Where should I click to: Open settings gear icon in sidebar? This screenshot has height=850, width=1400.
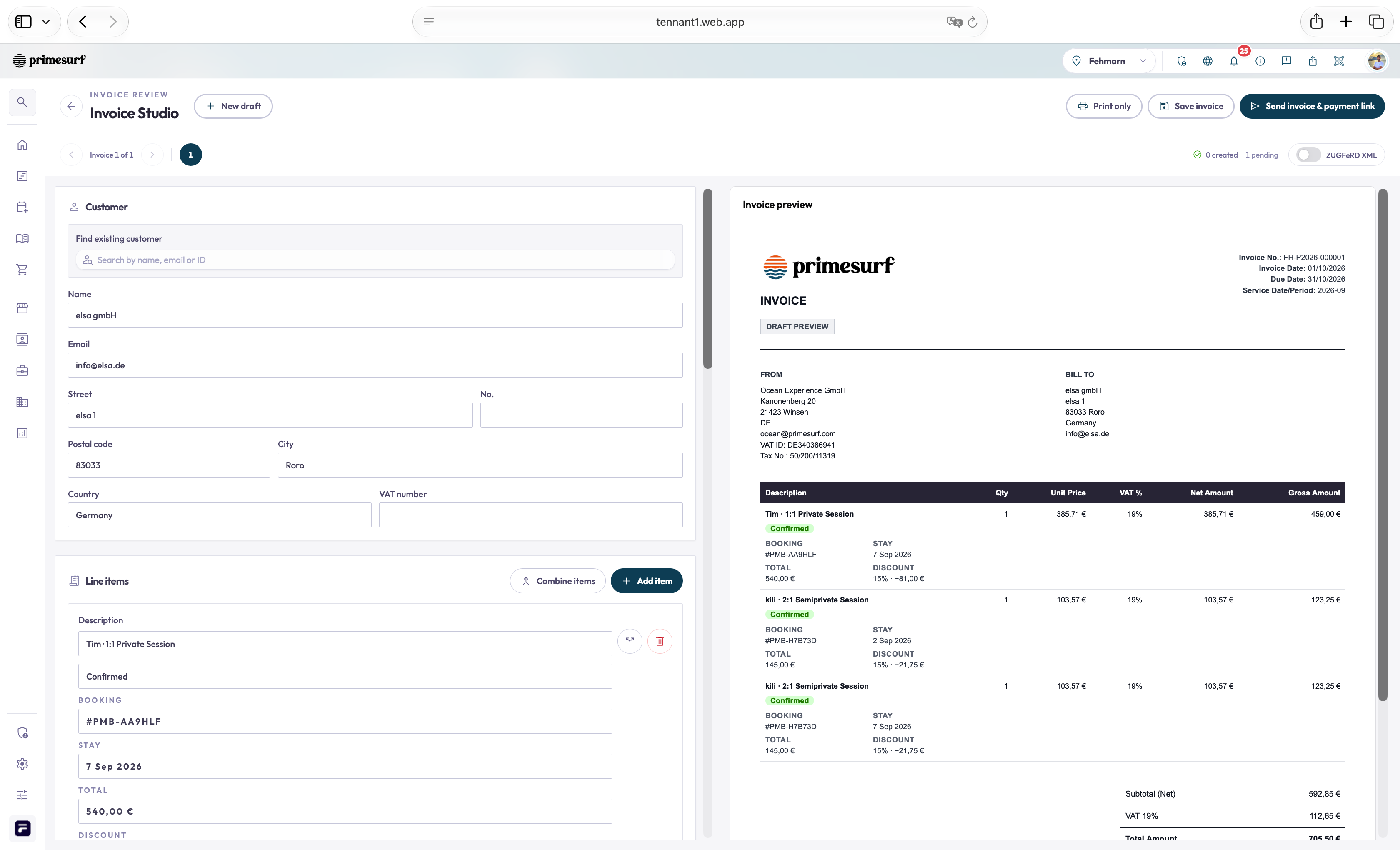pos(22,764)
